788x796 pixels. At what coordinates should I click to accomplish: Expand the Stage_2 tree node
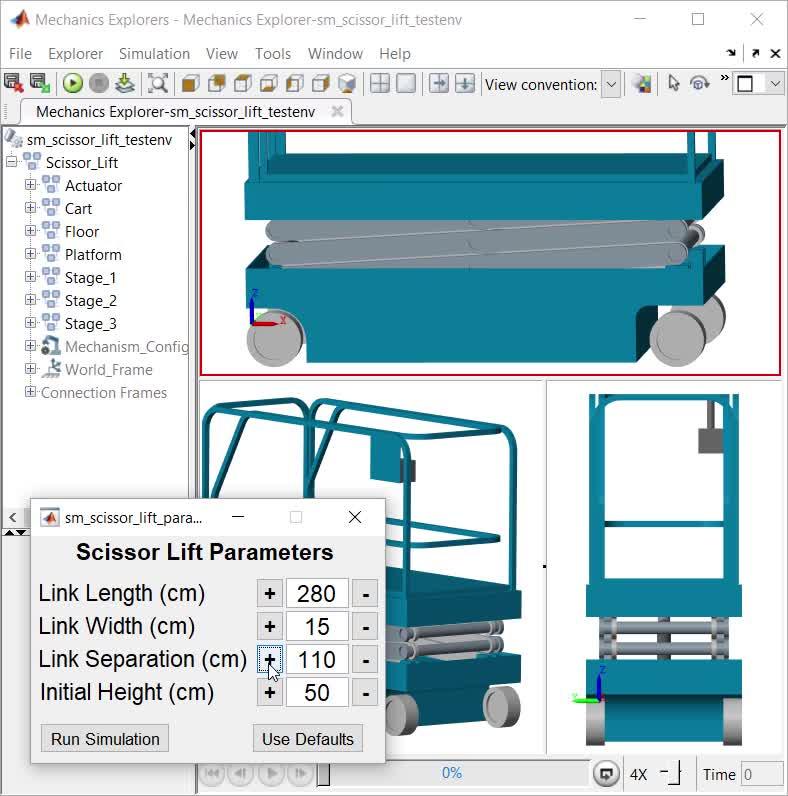coord(30,300)
